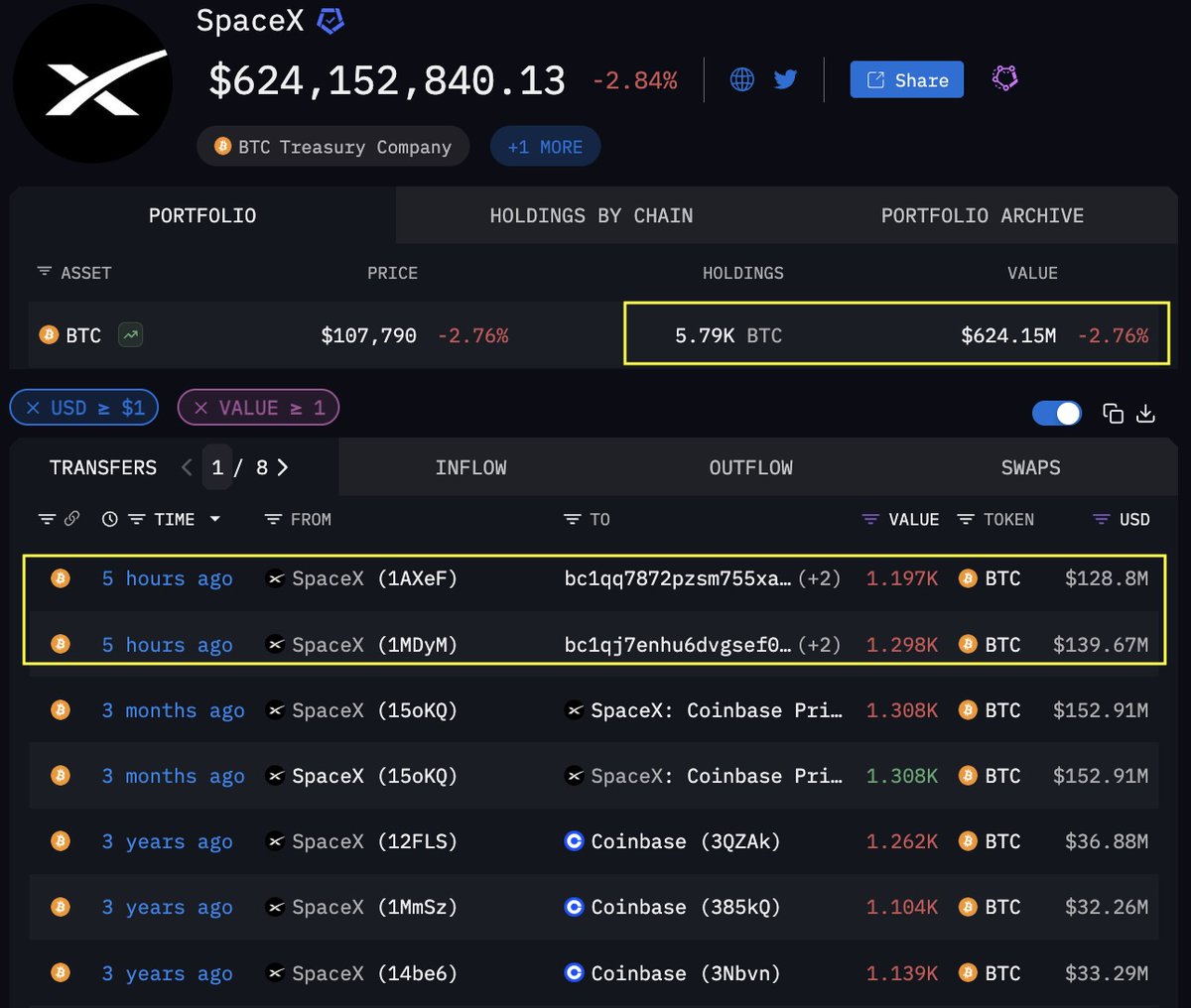Click the 5.79K BTC holdings cell
Image resolution: width=1191 pixels, height=1008 pixels.
[728, 335]
